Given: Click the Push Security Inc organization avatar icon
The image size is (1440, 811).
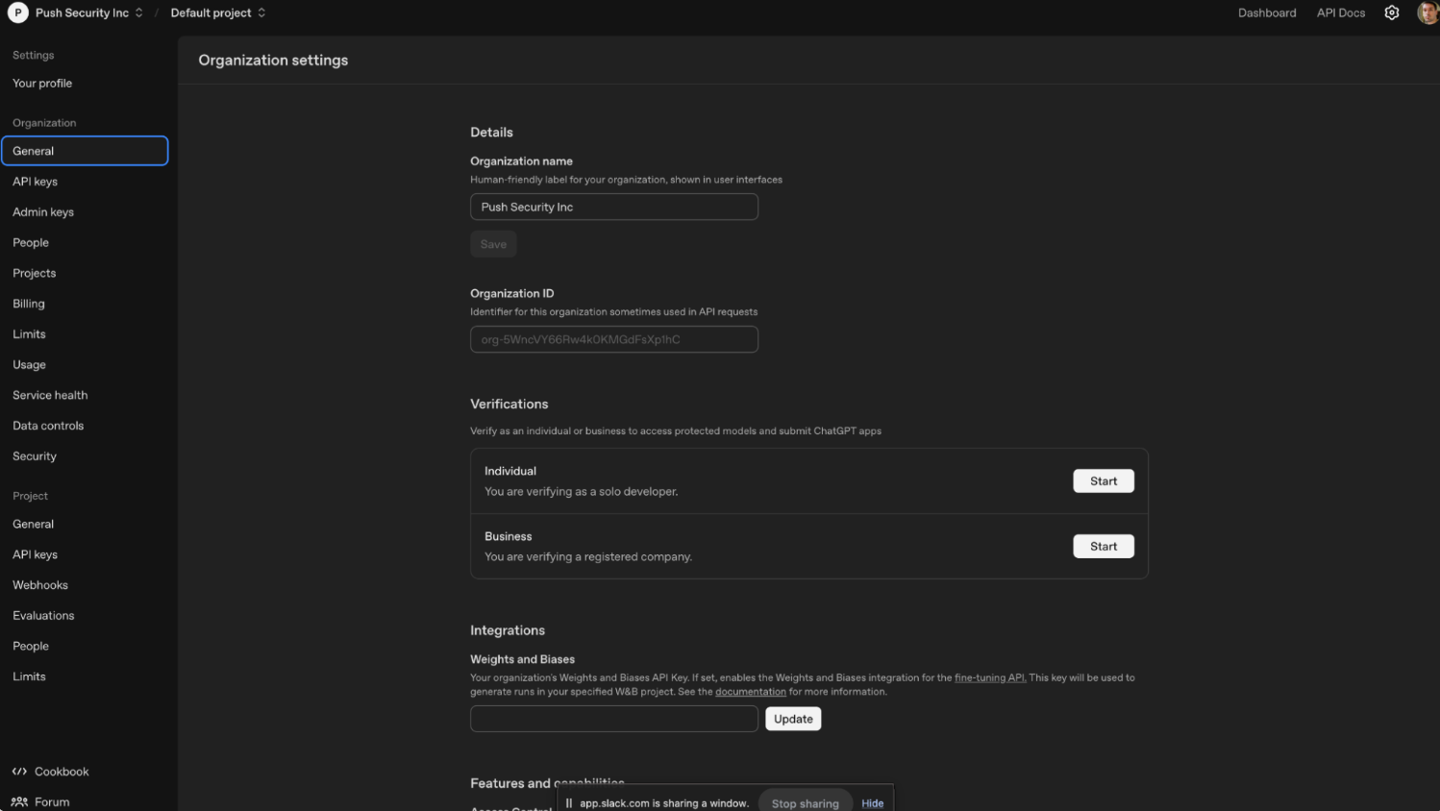Looking at the screenshot, I should [18, 13].
